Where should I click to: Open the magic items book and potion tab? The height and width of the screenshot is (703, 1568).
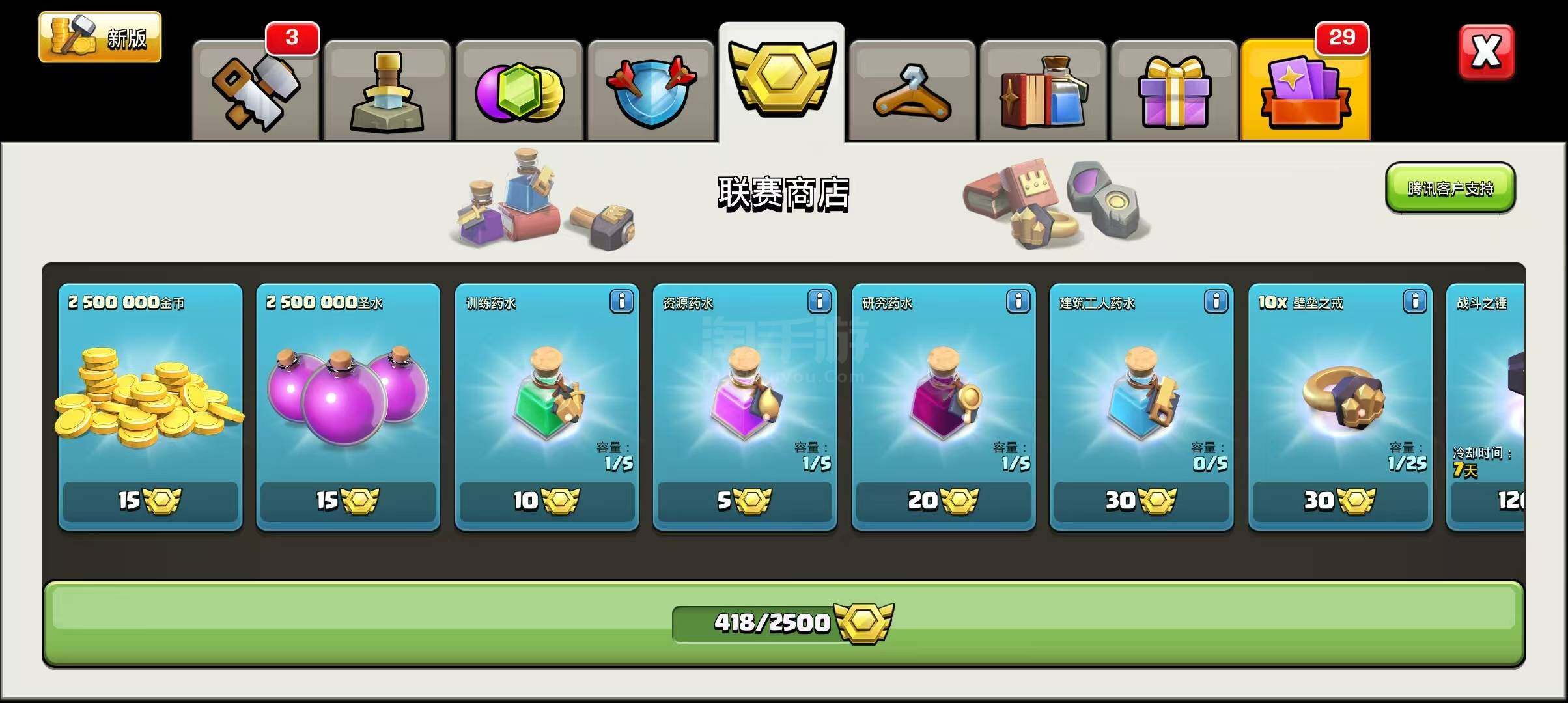click(1043, 91)
